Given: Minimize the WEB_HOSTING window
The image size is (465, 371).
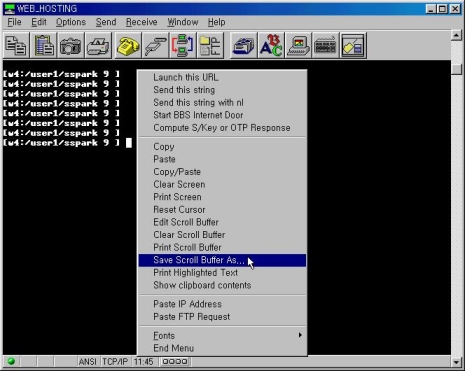Looking at the screenshot, I should 431,9.
